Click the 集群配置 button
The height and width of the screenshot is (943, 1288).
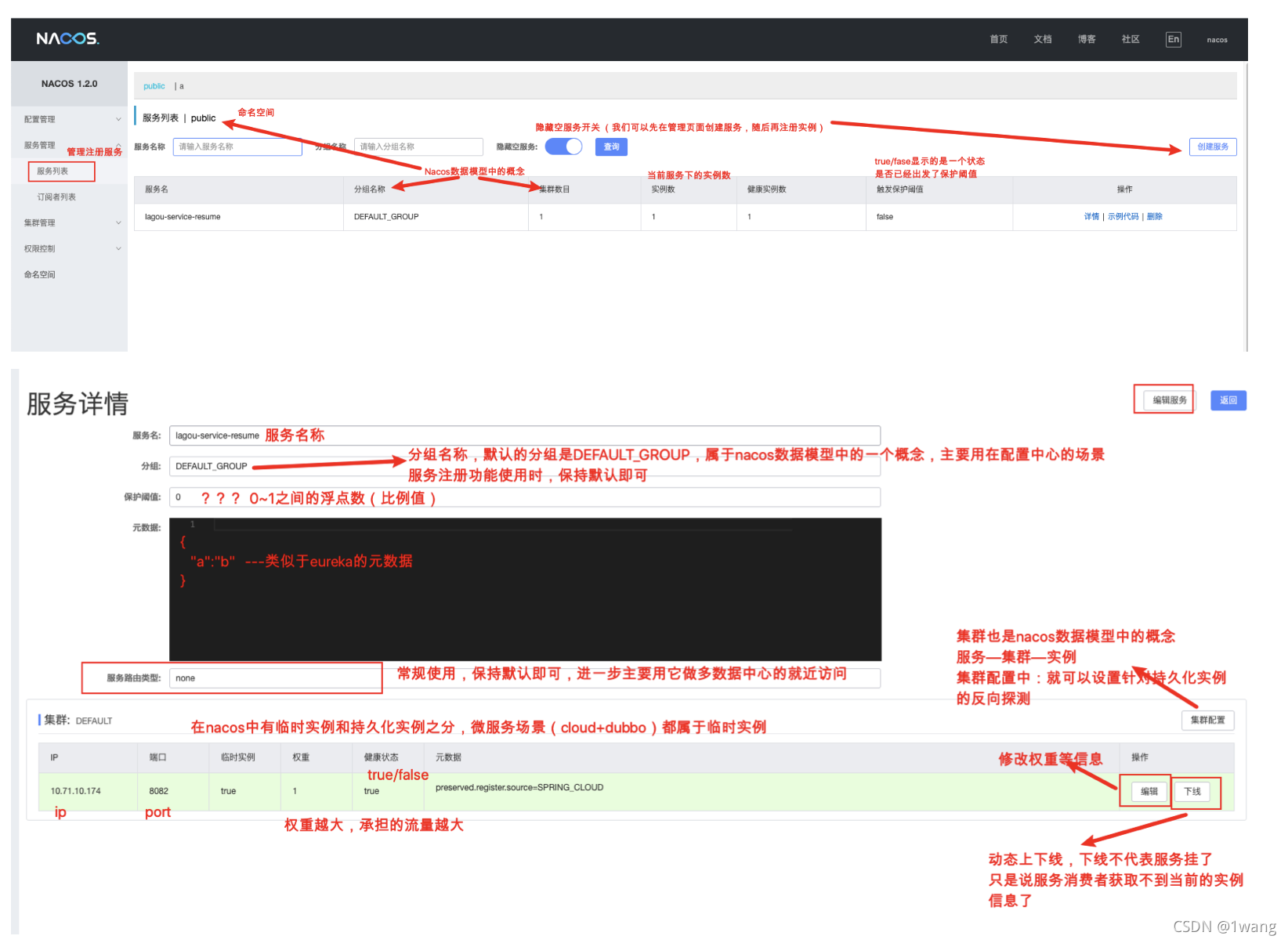coord(1207,720)
